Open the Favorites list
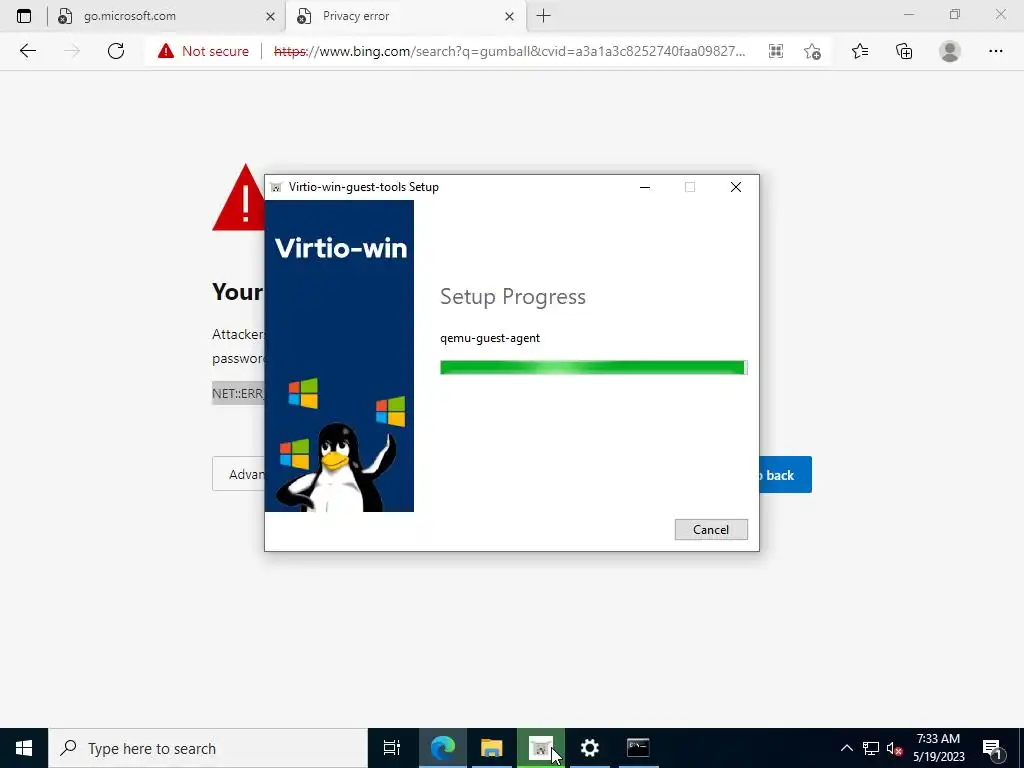 [859, 52]
